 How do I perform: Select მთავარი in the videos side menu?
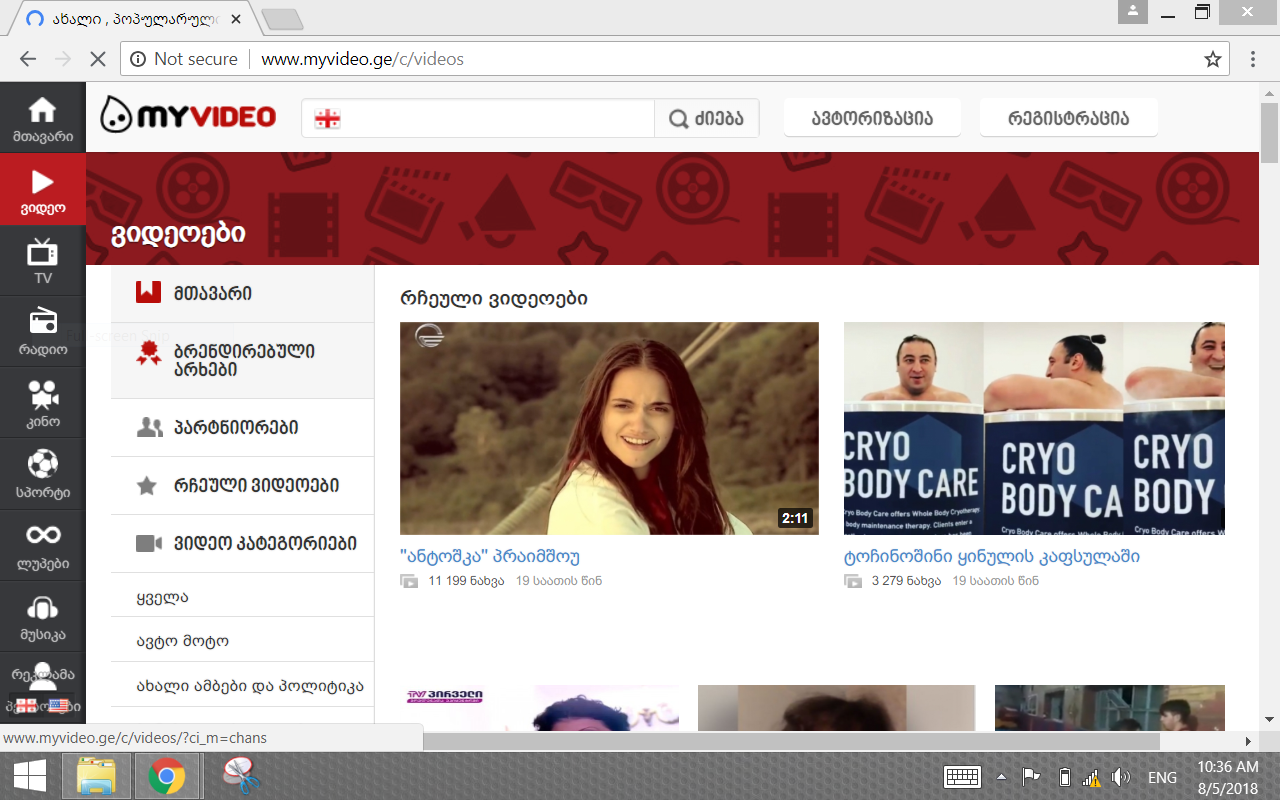[x=242, y=294]
